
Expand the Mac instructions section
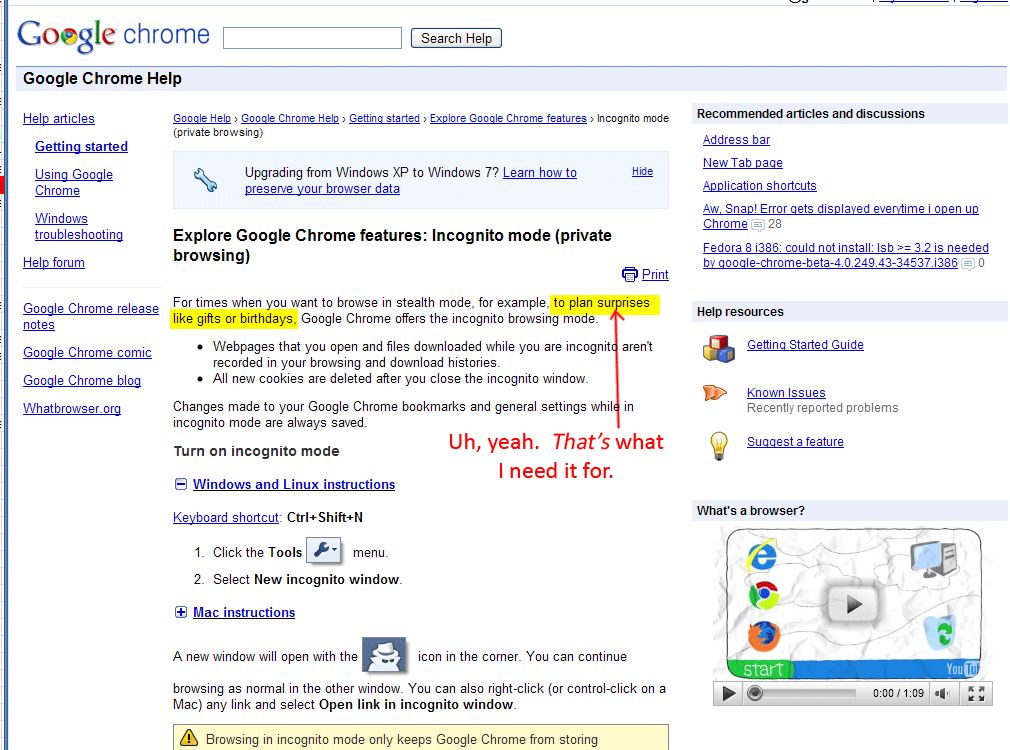(x=181, y=612)
